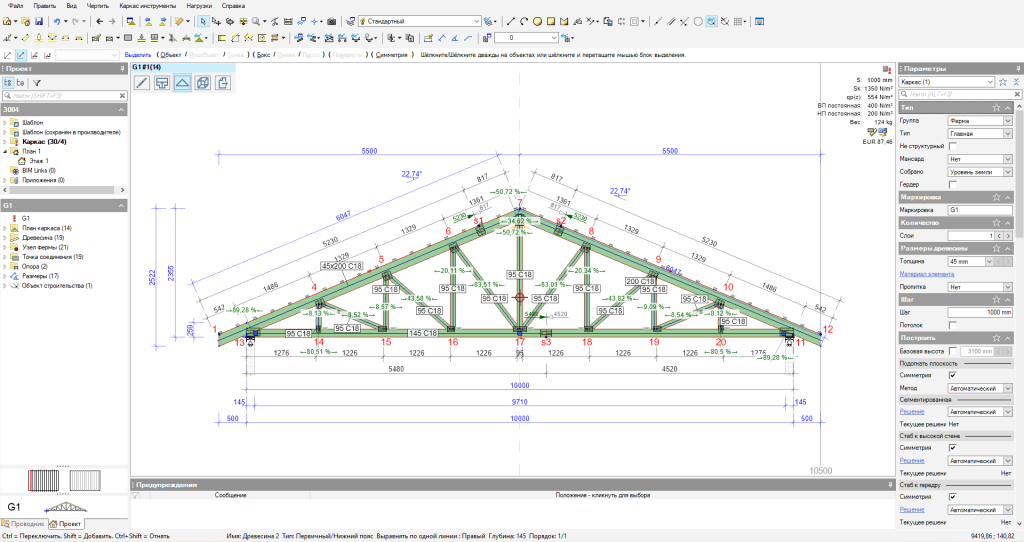The image size is (1024, 542).
Task: Toggle the Гердер checkbox
Action: tap(952, 184)
